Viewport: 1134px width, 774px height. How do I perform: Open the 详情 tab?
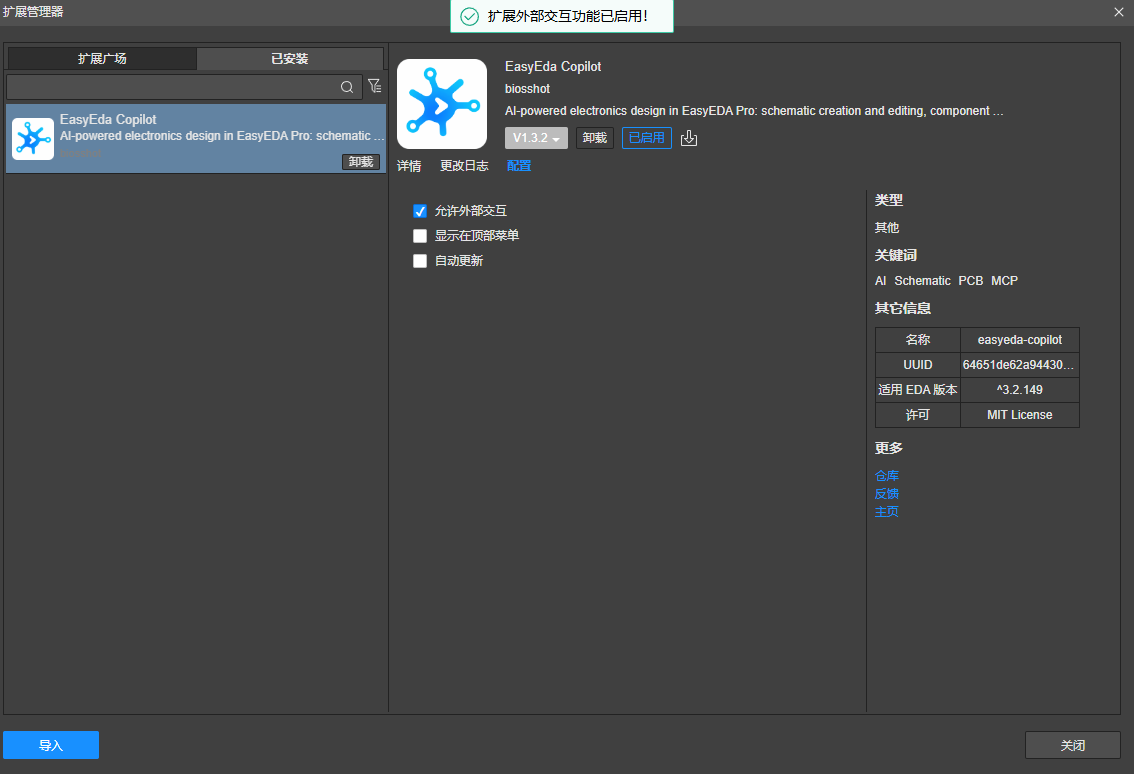pos(409,166)
